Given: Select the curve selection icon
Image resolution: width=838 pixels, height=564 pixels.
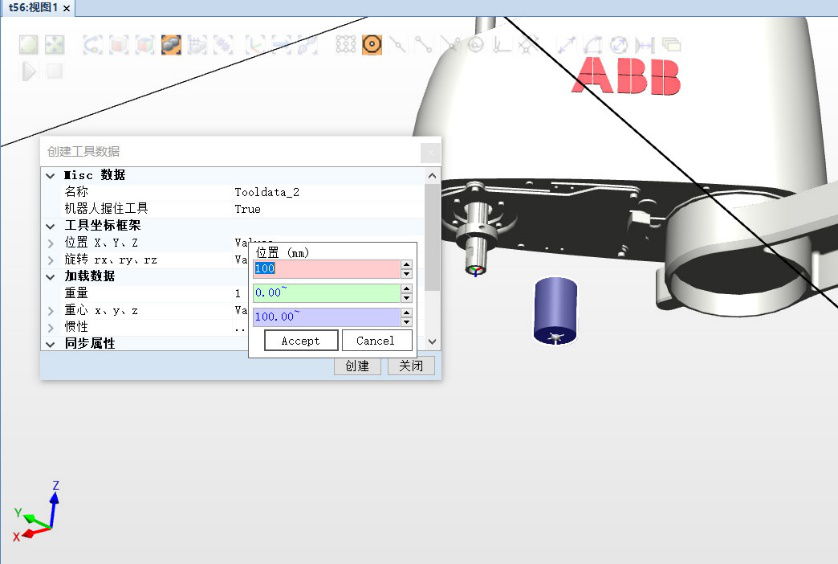Looking at the screenshot, I should [93, 45].
